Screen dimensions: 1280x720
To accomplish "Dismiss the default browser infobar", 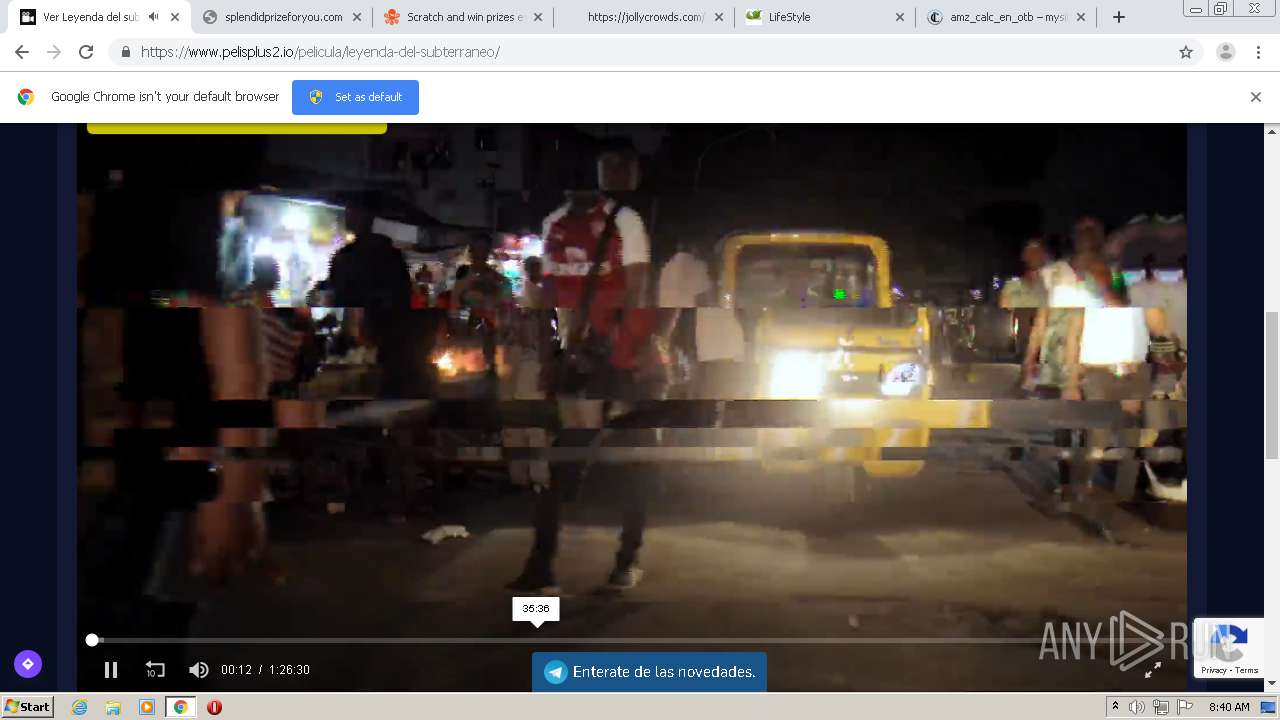I will click(x=1255, y=97).
